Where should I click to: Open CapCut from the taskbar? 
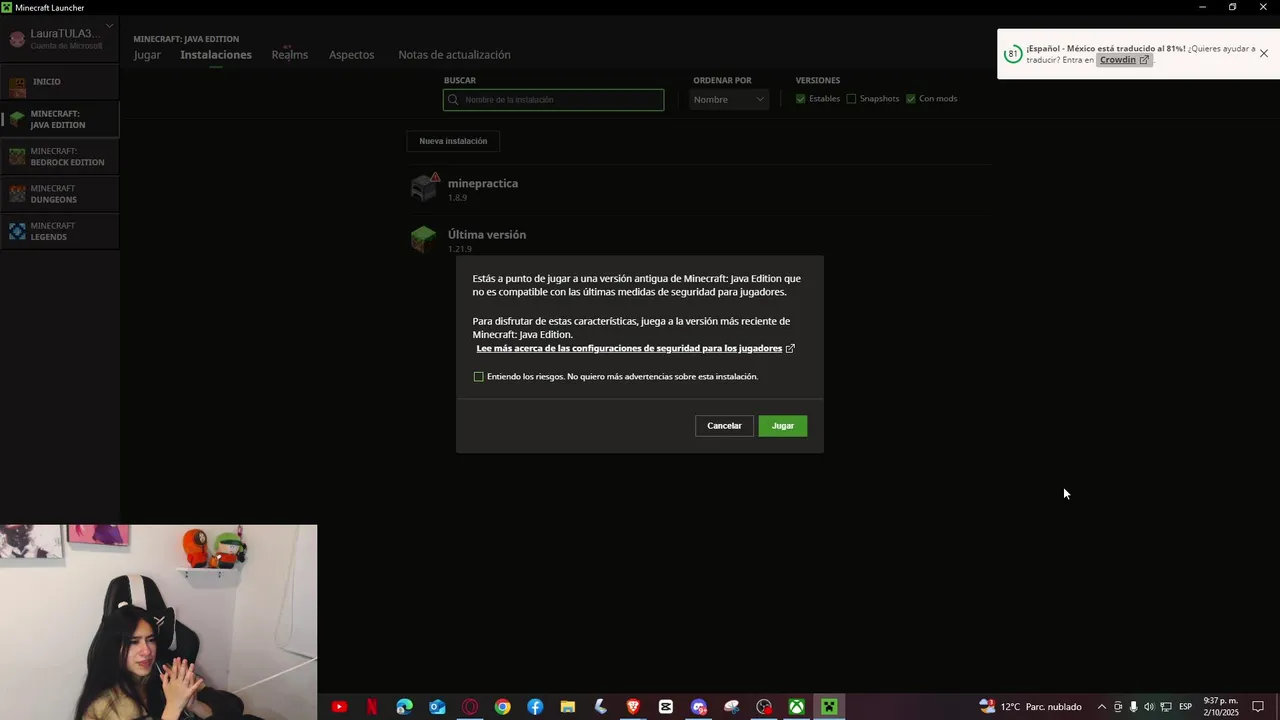tap(666, 707)
